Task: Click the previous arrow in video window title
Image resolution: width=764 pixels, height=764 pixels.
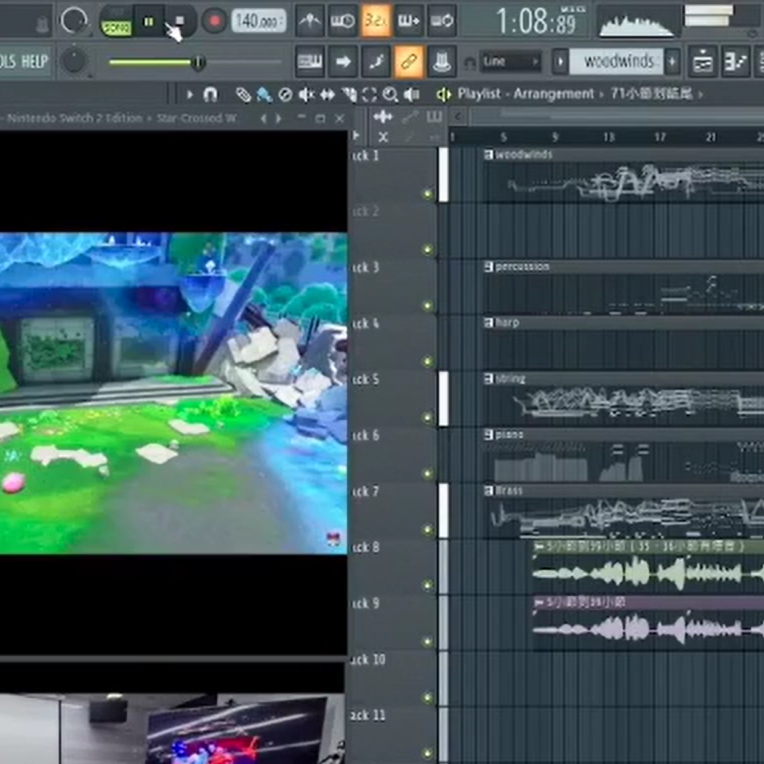Action: tap(264, 118)
